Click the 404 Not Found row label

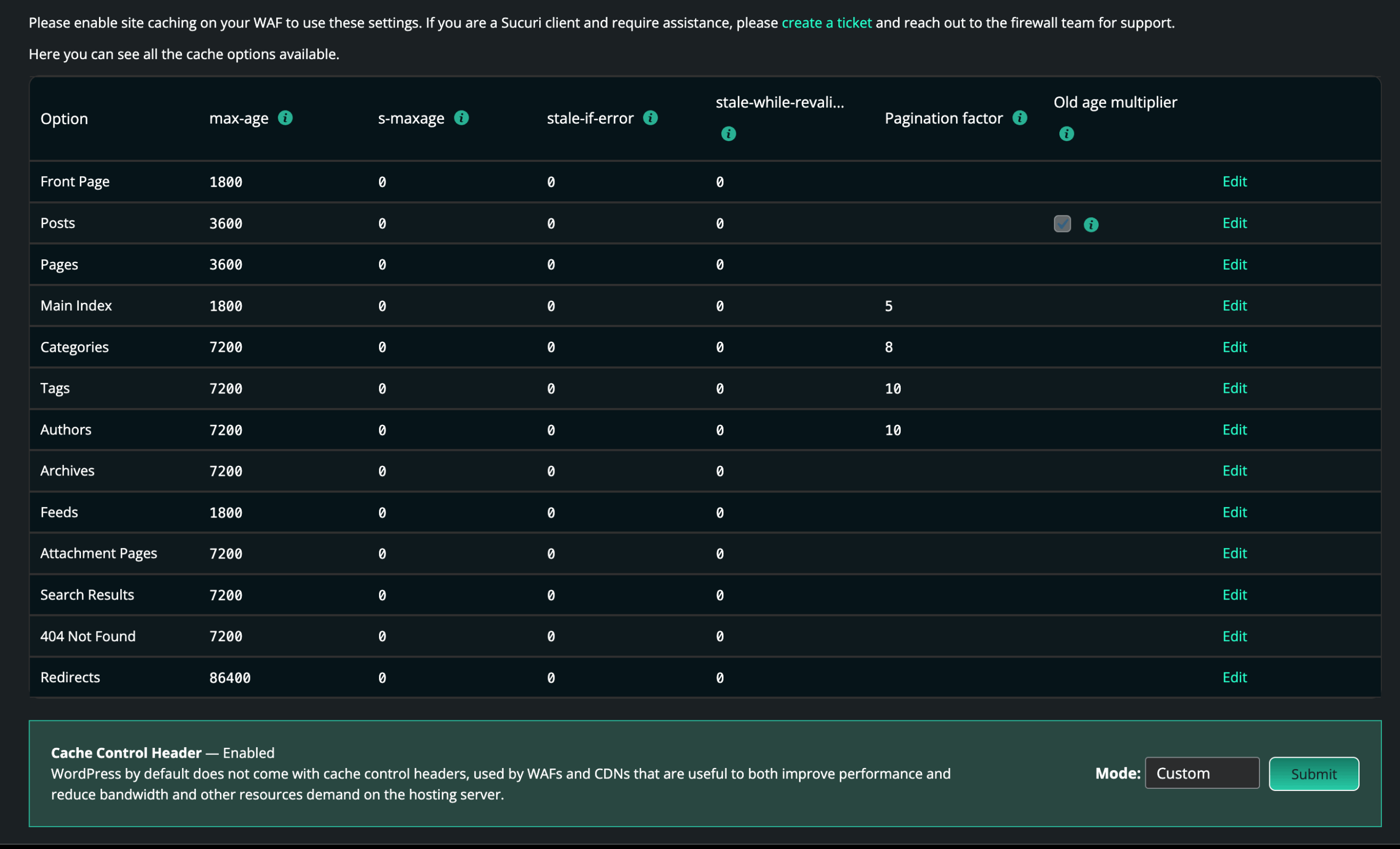tap(88, 636)
